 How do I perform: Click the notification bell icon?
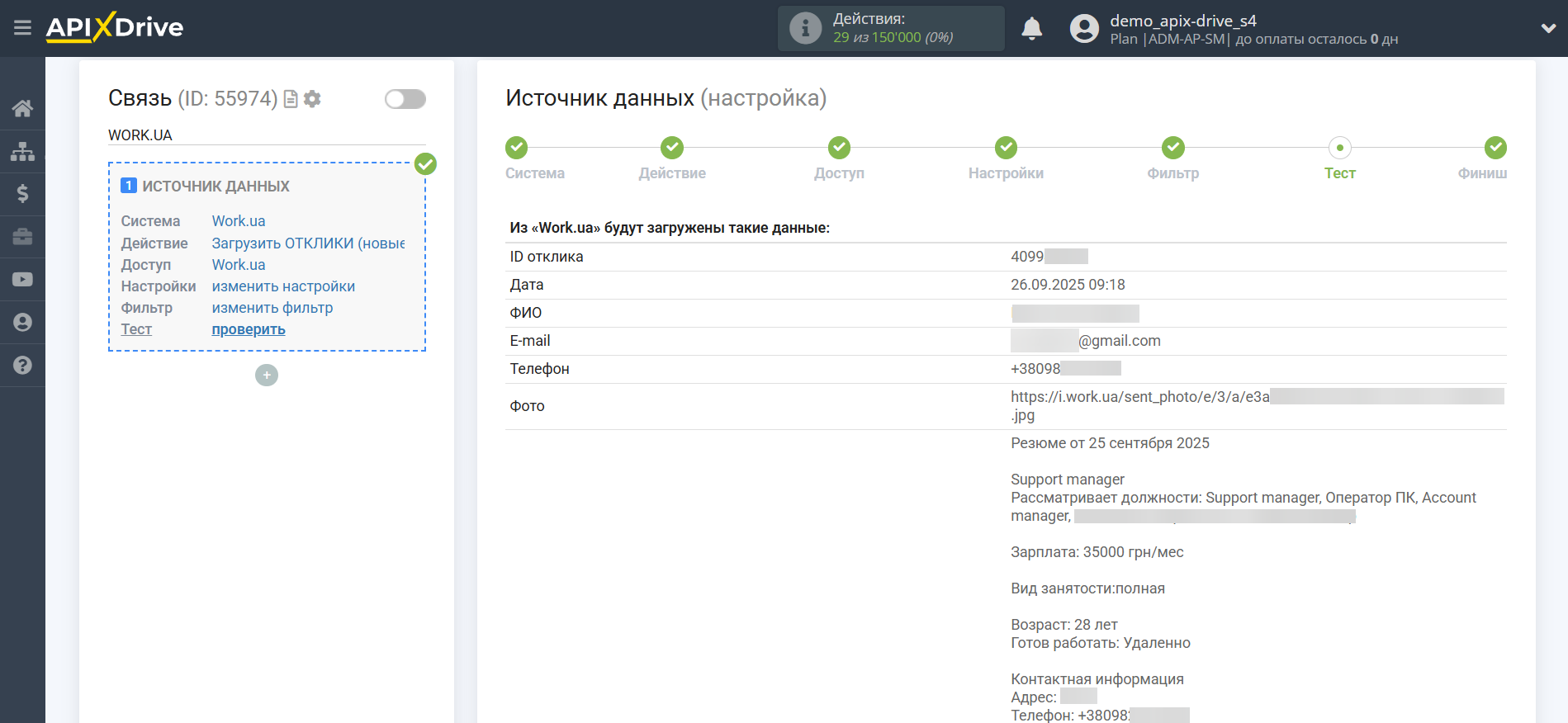click(1031, 29)
